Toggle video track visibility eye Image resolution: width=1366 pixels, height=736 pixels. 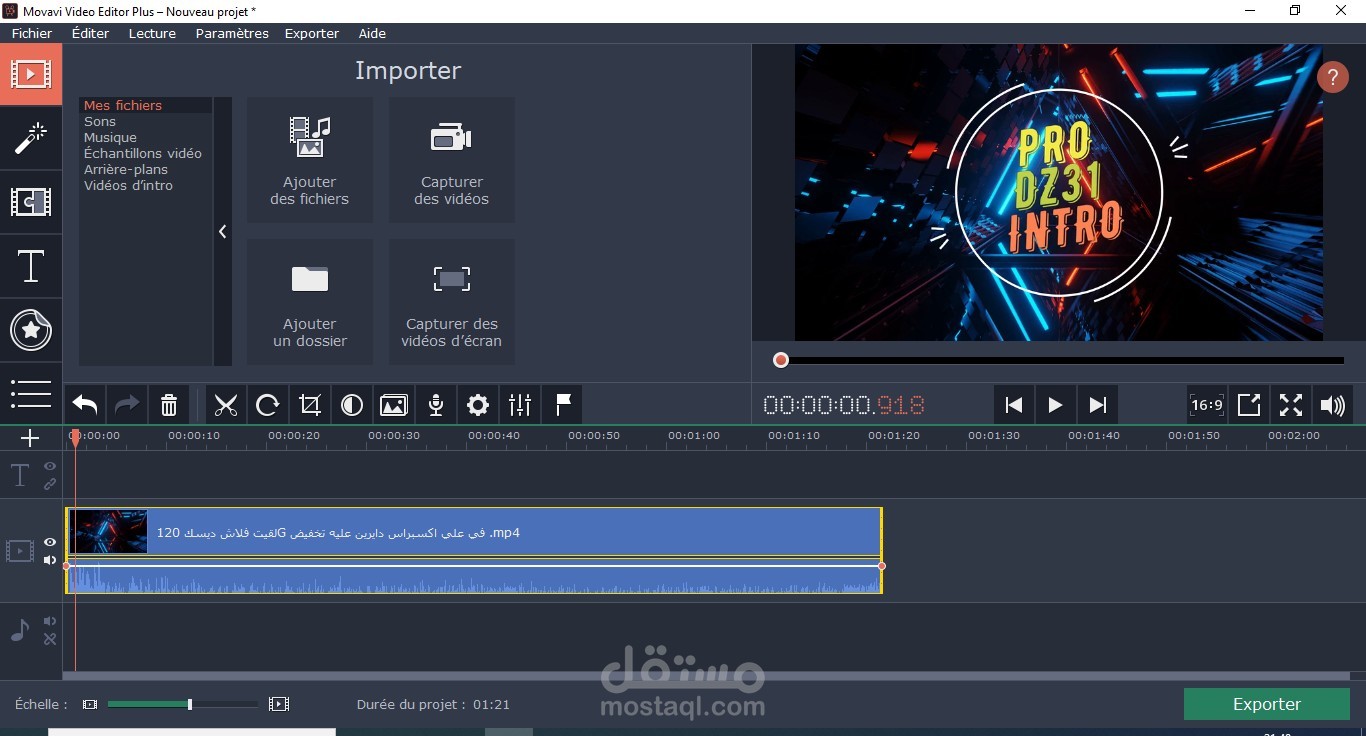[50, 542]
